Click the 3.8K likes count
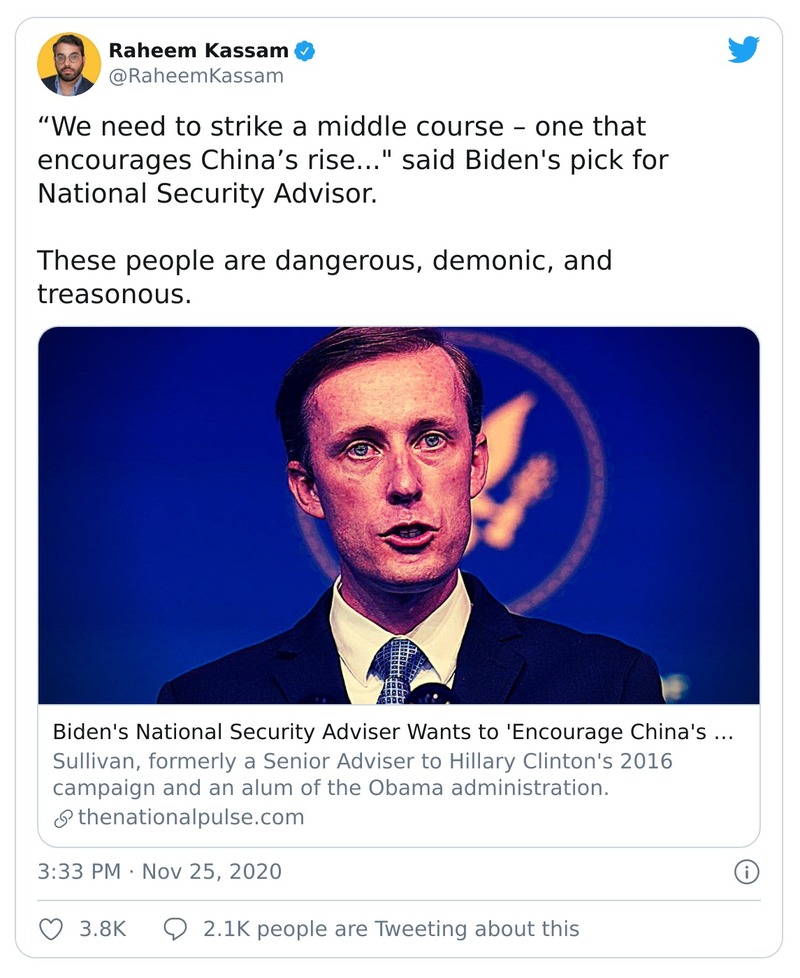800x978 pixels. (103, 928)
